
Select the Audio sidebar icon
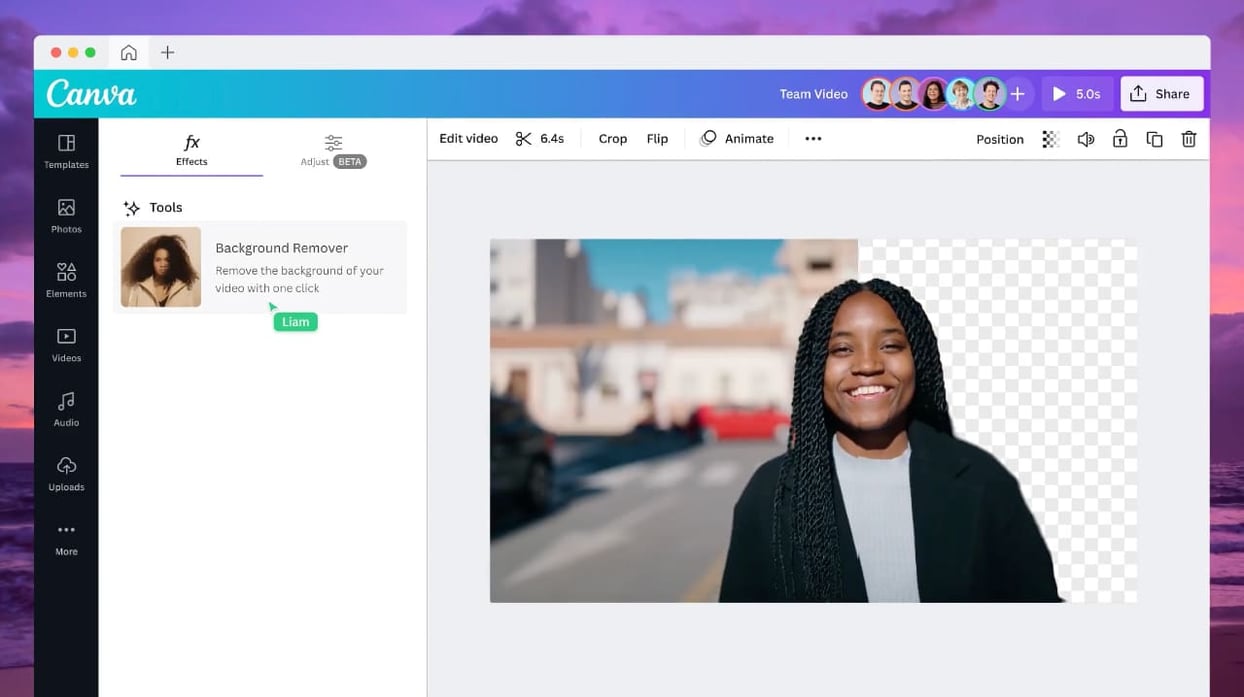click(66, 409)
